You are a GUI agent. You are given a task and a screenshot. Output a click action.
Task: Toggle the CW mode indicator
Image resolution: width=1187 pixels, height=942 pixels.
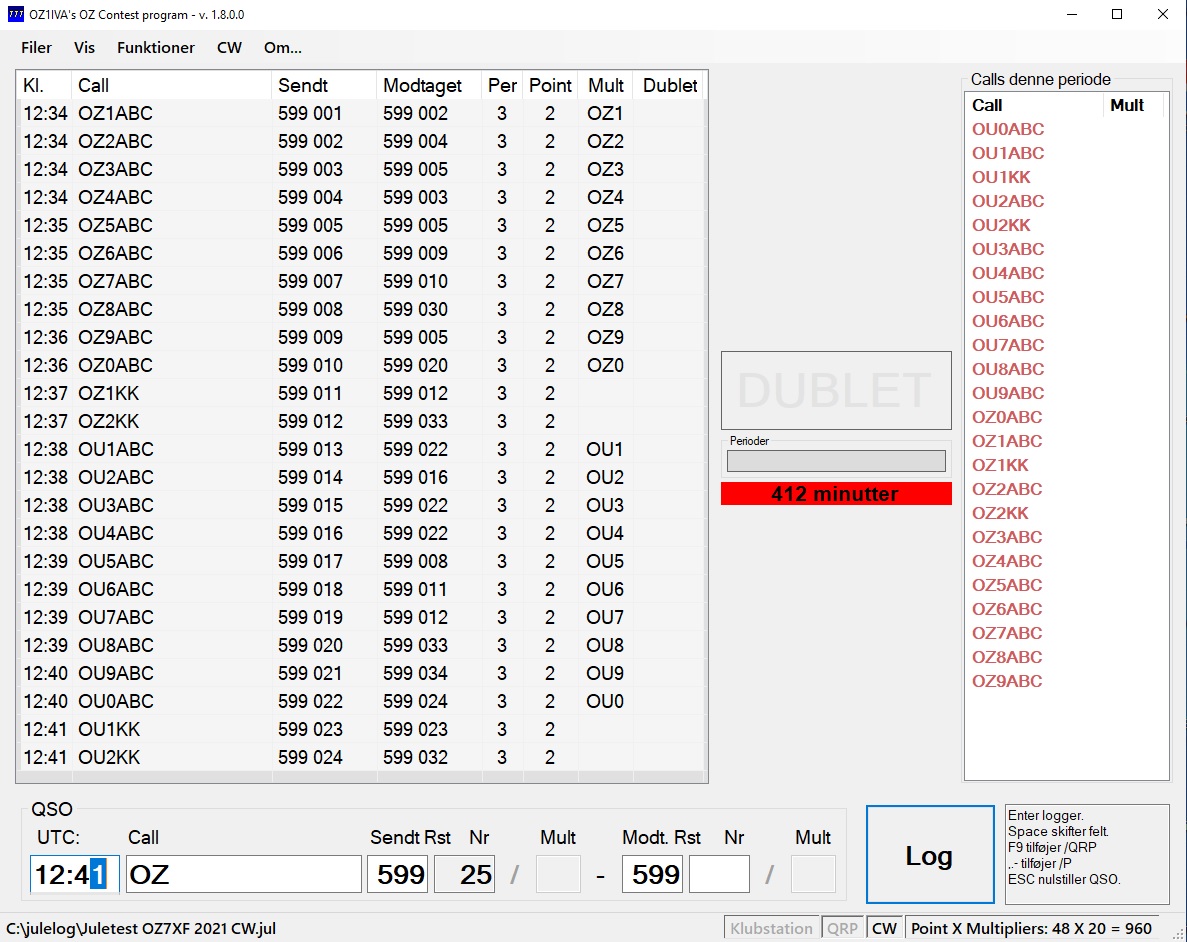coord(884,928)
